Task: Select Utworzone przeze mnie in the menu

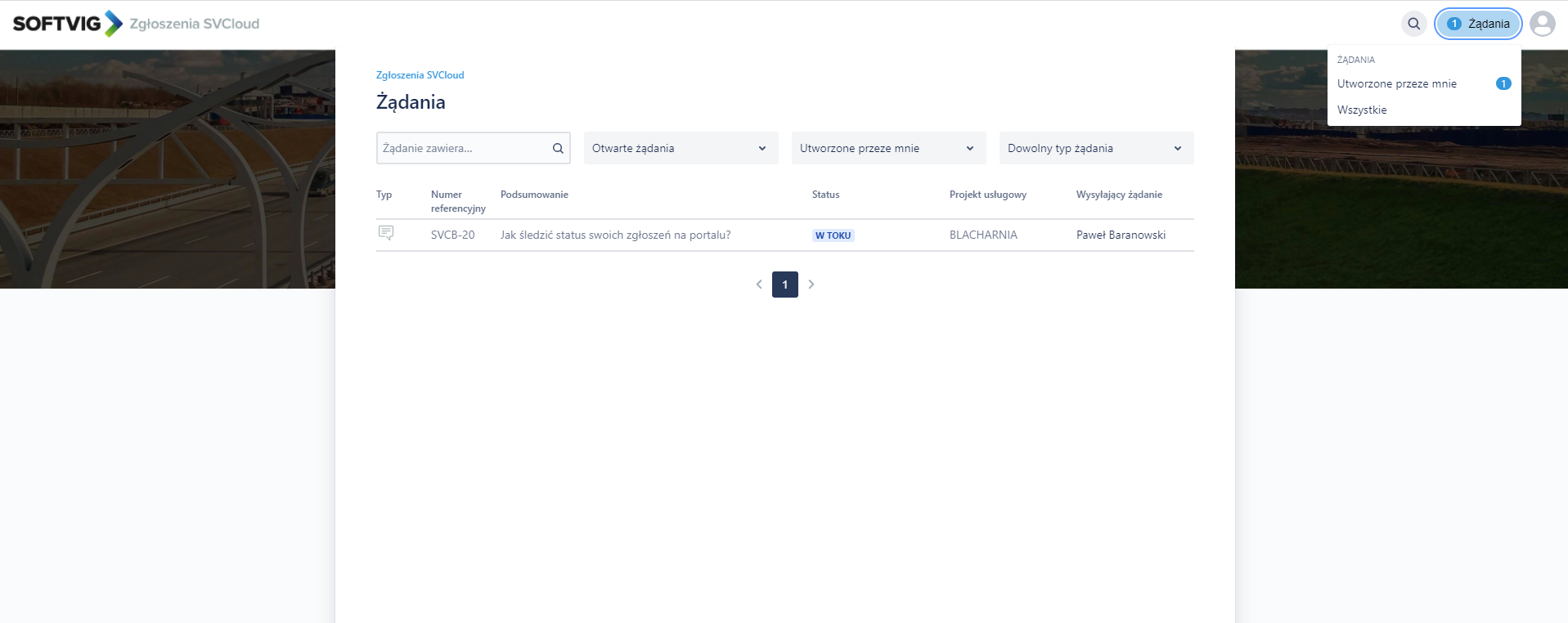Action: point(1396,83)
